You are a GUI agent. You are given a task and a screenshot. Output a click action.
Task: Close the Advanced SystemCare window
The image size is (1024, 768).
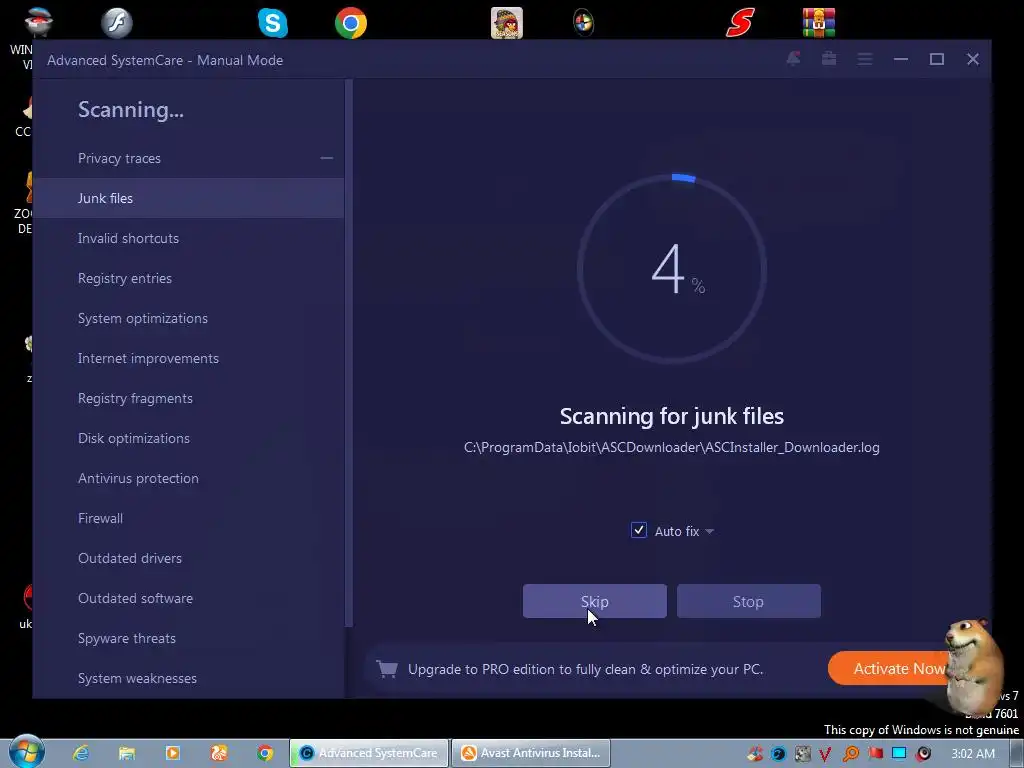coord(972,59)
